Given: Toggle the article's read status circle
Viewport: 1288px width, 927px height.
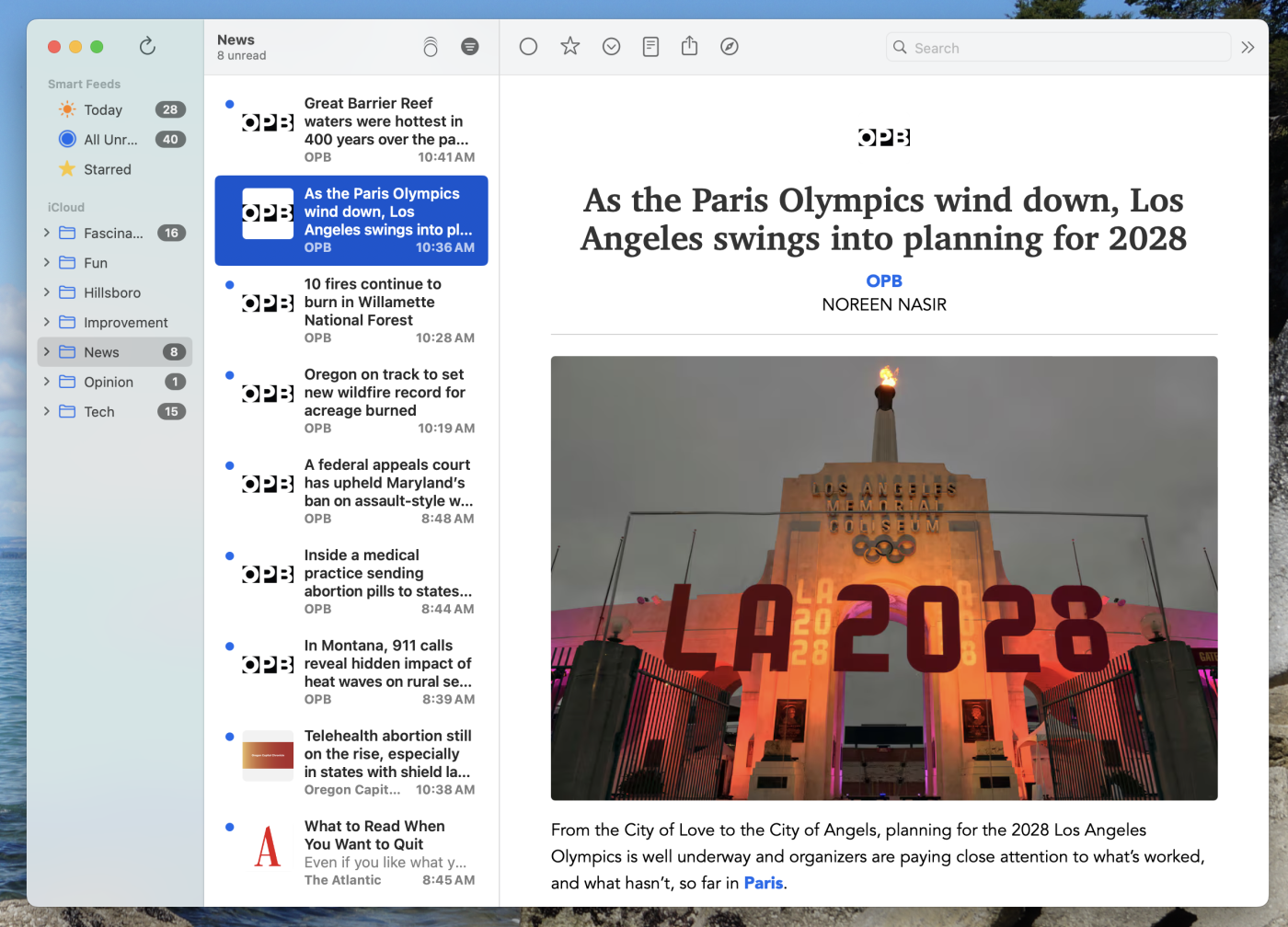Looking at the screenshot, I should (528, 46).
